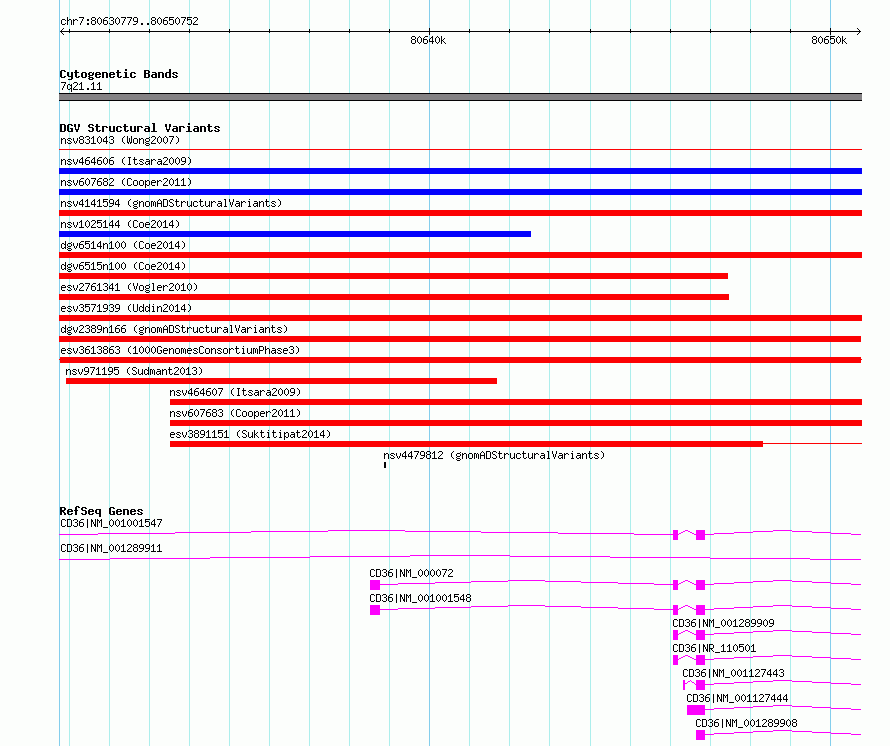Click the nsv4141594 (gnomADStructuralVariants) label

[171, 203]
